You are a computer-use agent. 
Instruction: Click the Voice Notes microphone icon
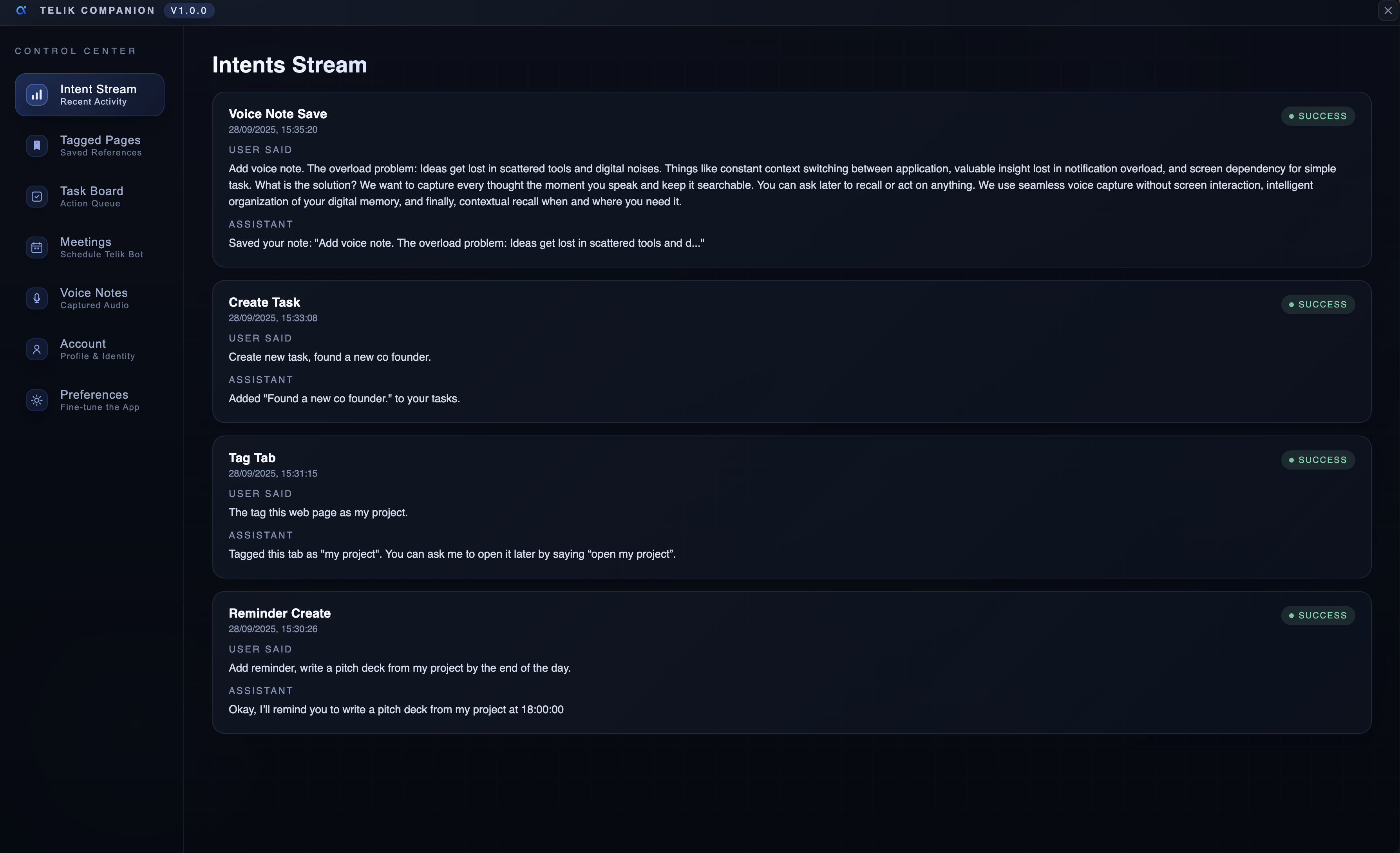point(37,298)
